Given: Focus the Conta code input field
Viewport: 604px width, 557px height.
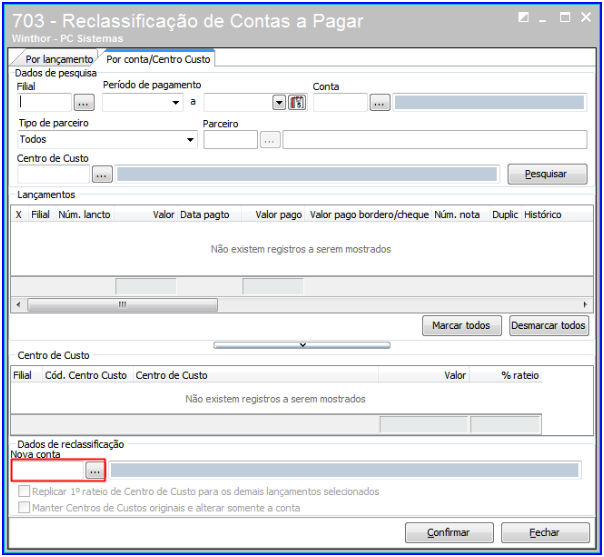Looking at the screenshot, I should click(340, 103).
